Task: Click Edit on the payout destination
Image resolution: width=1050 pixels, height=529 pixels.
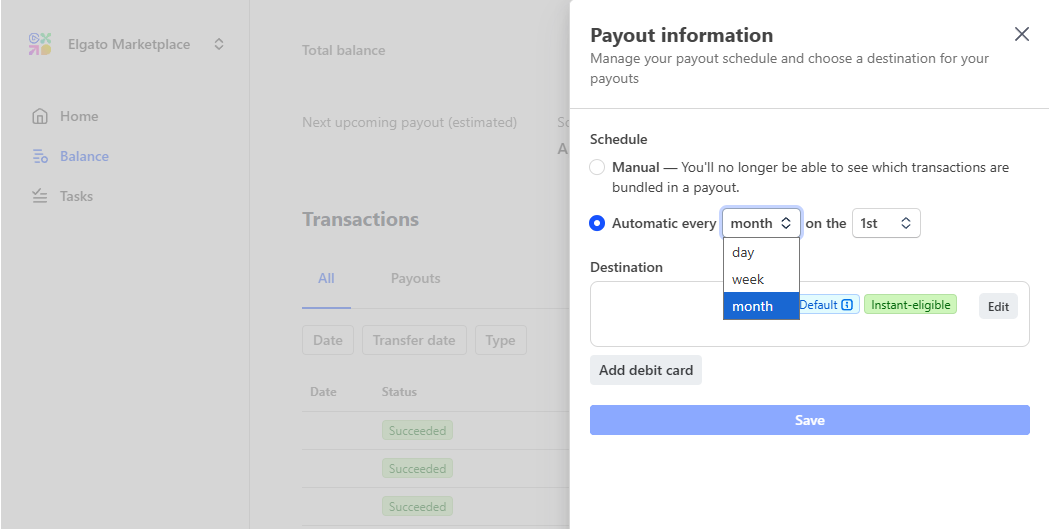Action: pyautogui.click(x=998, y=306)
